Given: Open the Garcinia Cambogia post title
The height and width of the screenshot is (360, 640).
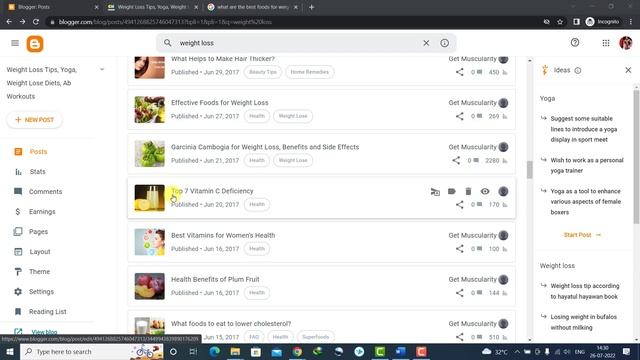Looking at the screenshot, I should point(265,147).
